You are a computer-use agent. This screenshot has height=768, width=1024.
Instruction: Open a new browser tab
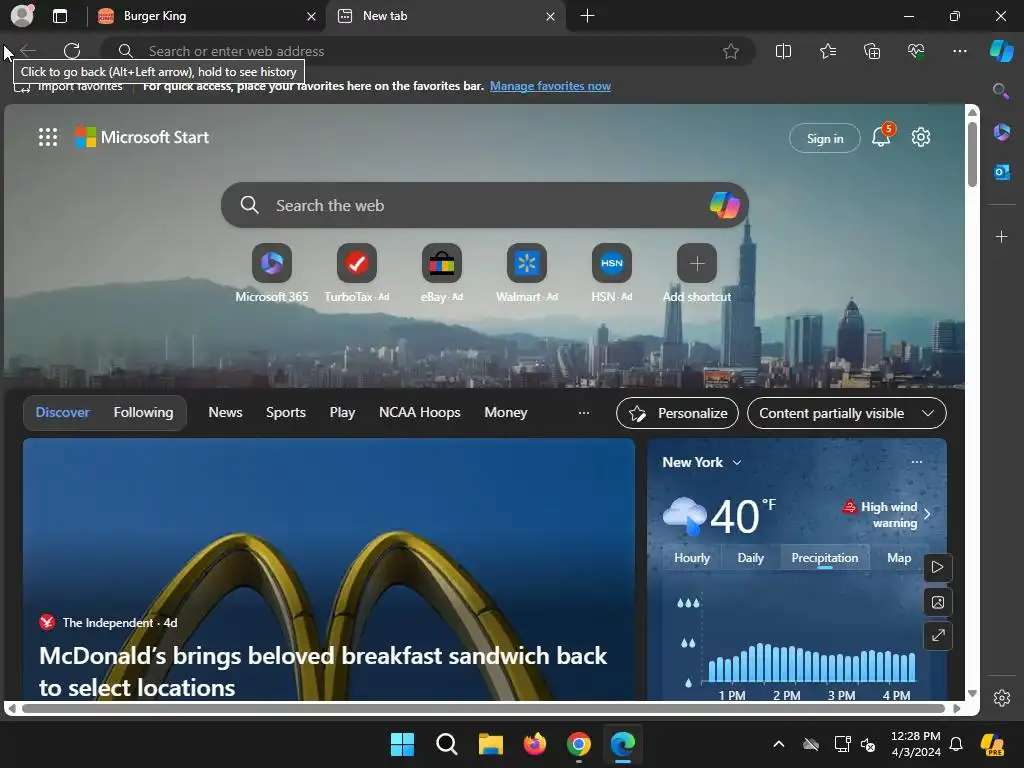pos(587,16)
